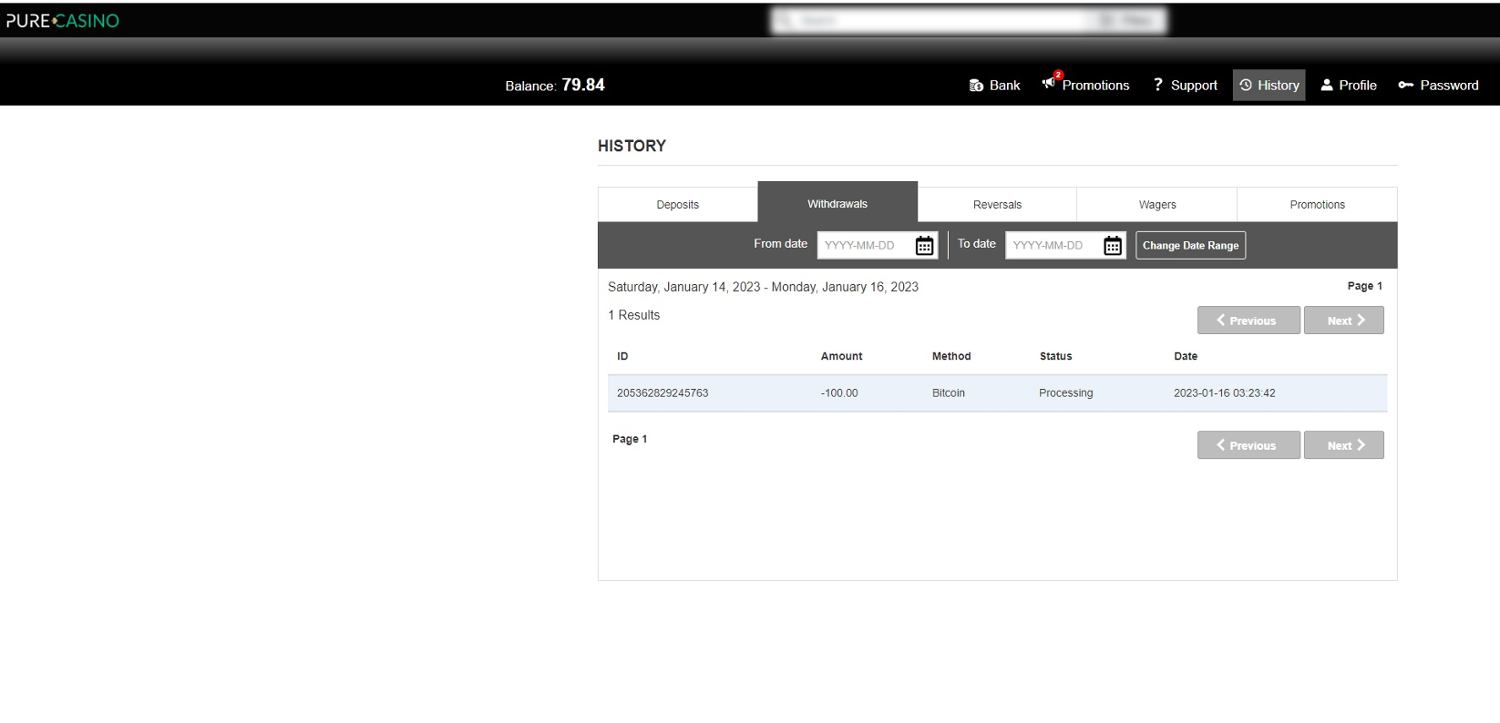Select the Withdrawals tab
Screen dimensions: 1500x723
click(x=837, y=203)
